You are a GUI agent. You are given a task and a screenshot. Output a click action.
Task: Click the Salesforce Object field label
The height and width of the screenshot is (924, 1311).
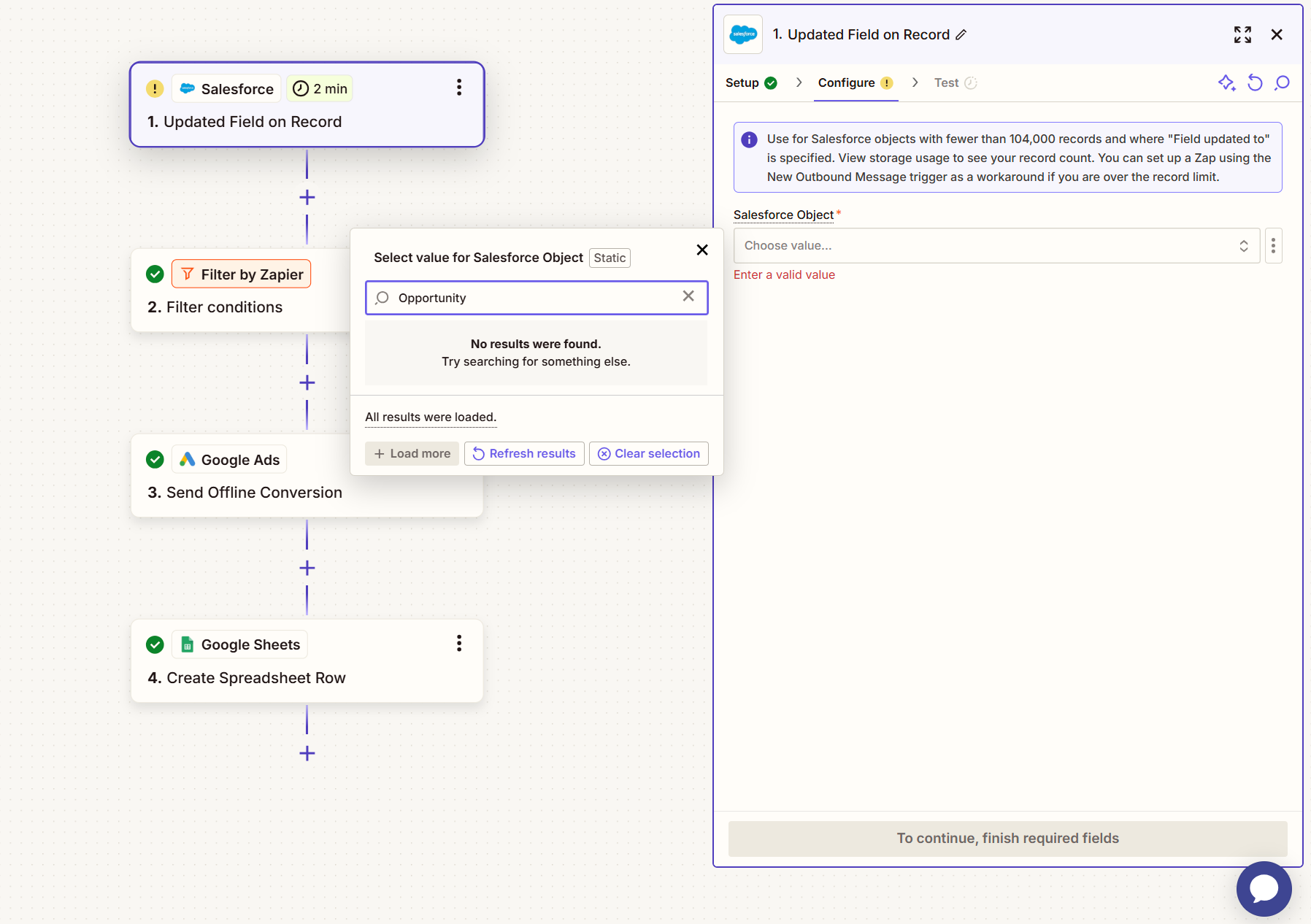[x=783, y=215]
